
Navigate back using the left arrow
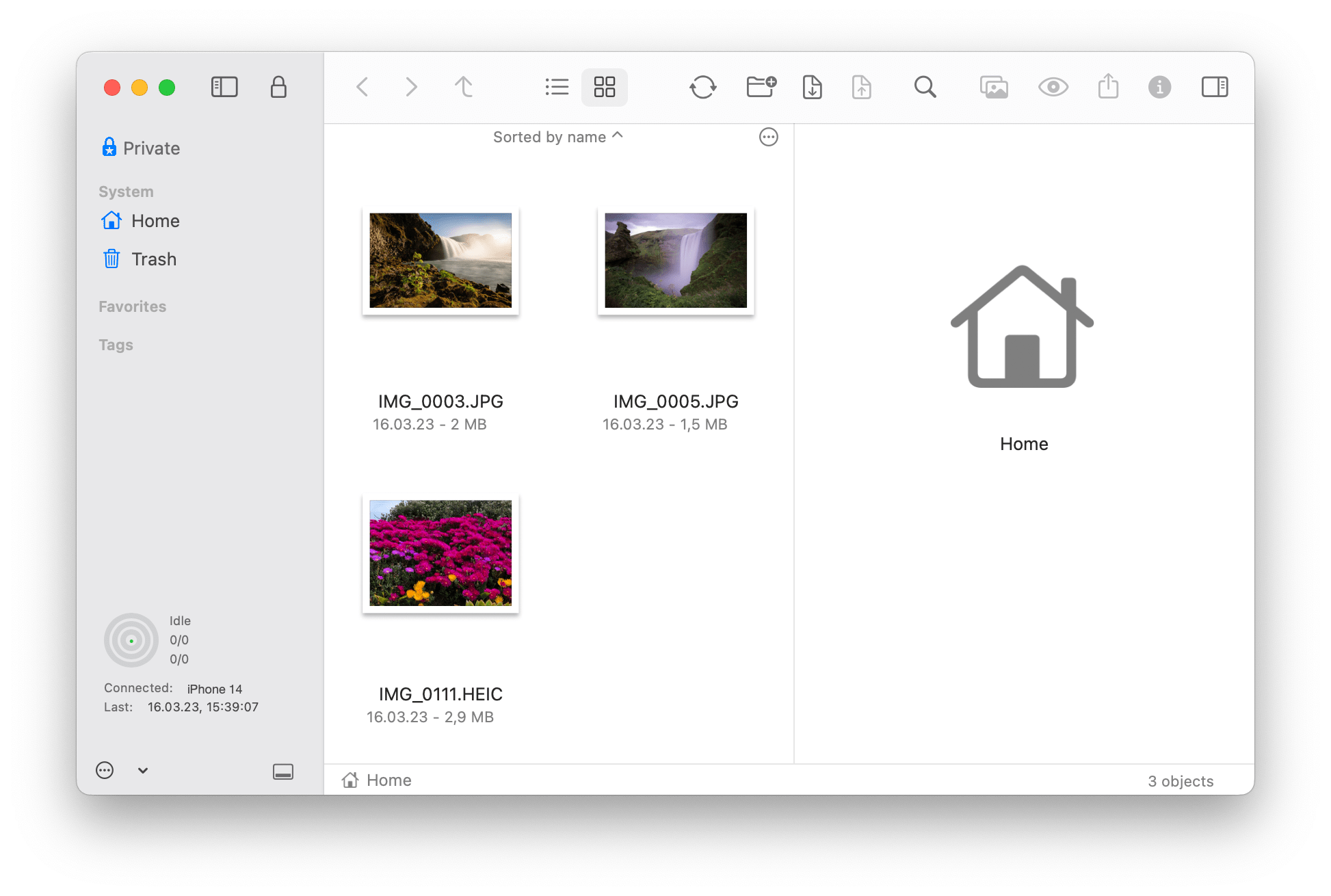coord(363,87)
